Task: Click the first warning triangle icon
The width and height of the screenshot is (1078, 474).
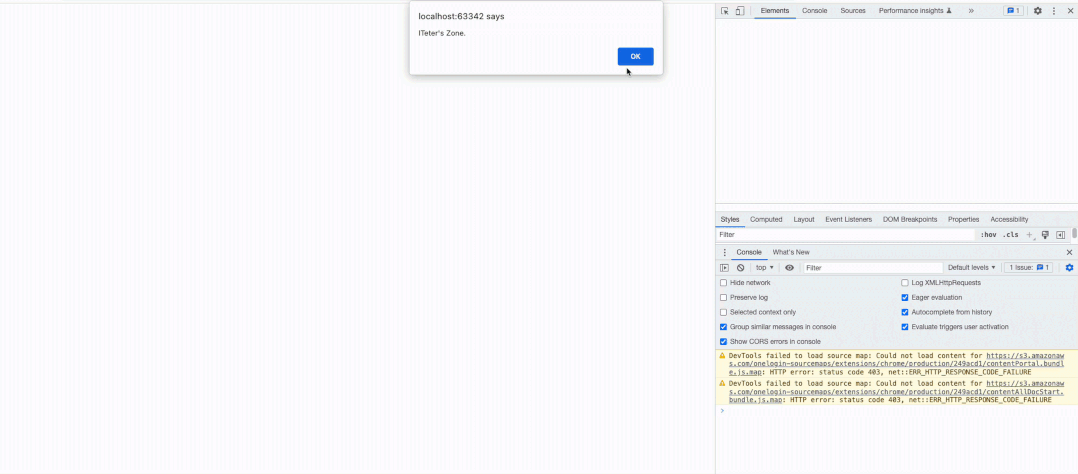Action: tap(722, 356)
